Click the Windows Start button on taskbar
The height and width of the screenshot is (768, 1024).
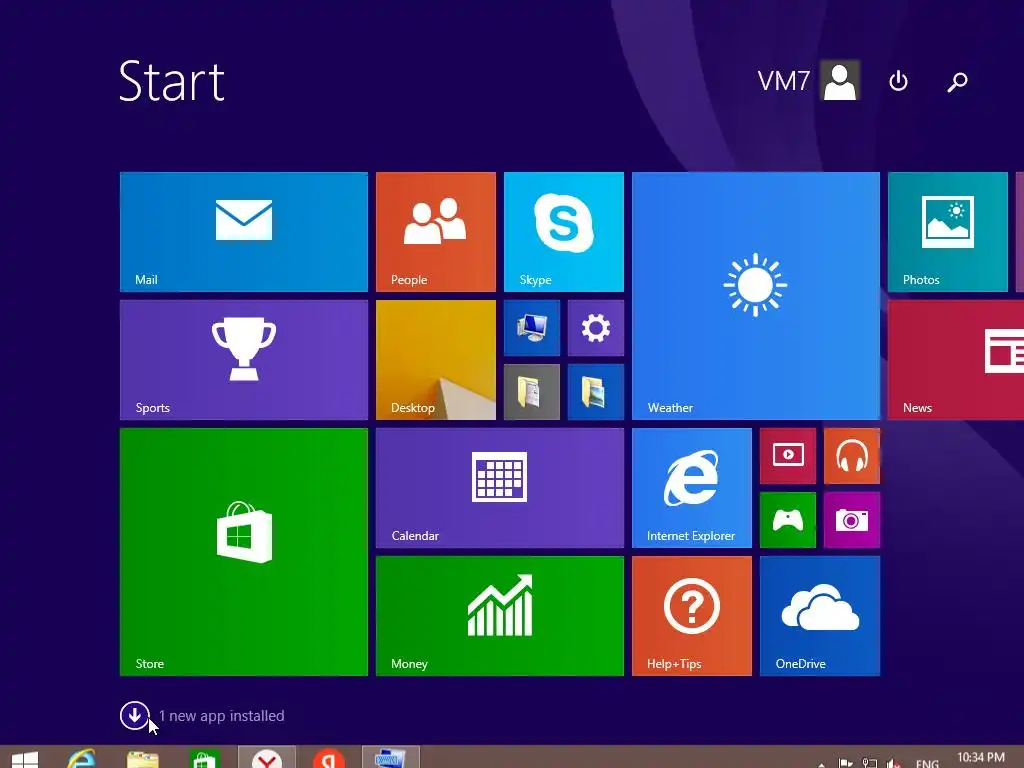click(x=25, y=760)
